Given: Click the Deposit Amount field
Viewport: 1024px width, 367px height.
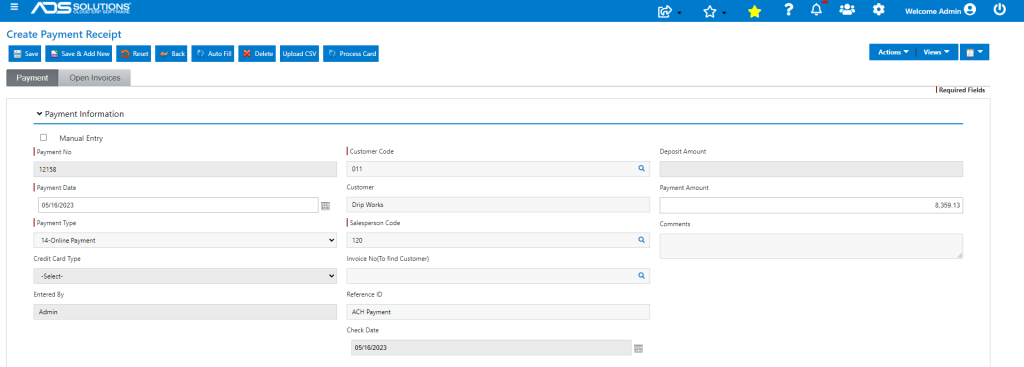Looking at the screenshot, I should [811, 169].
